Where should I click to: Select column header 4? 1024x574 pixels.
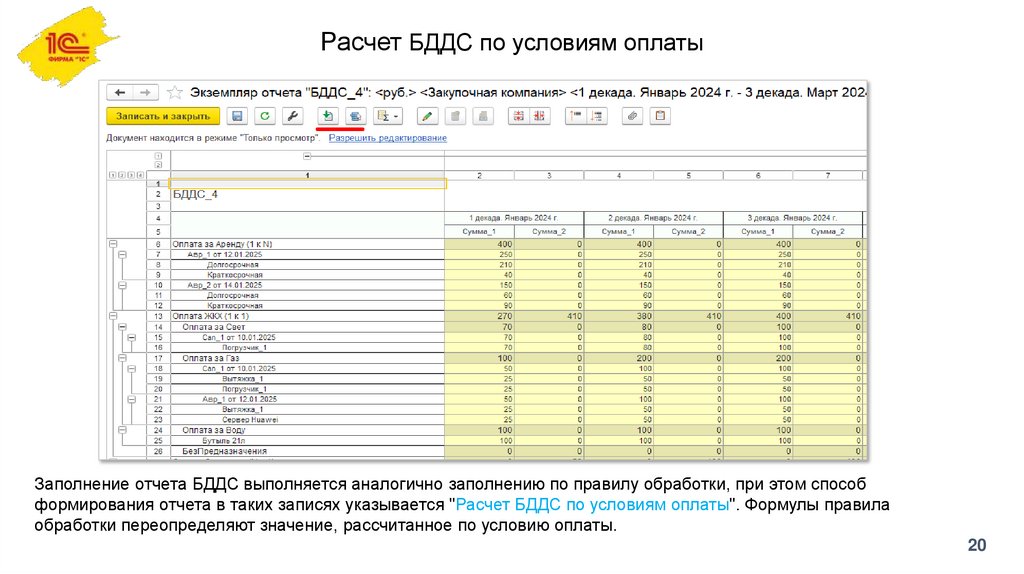[618, 175]
